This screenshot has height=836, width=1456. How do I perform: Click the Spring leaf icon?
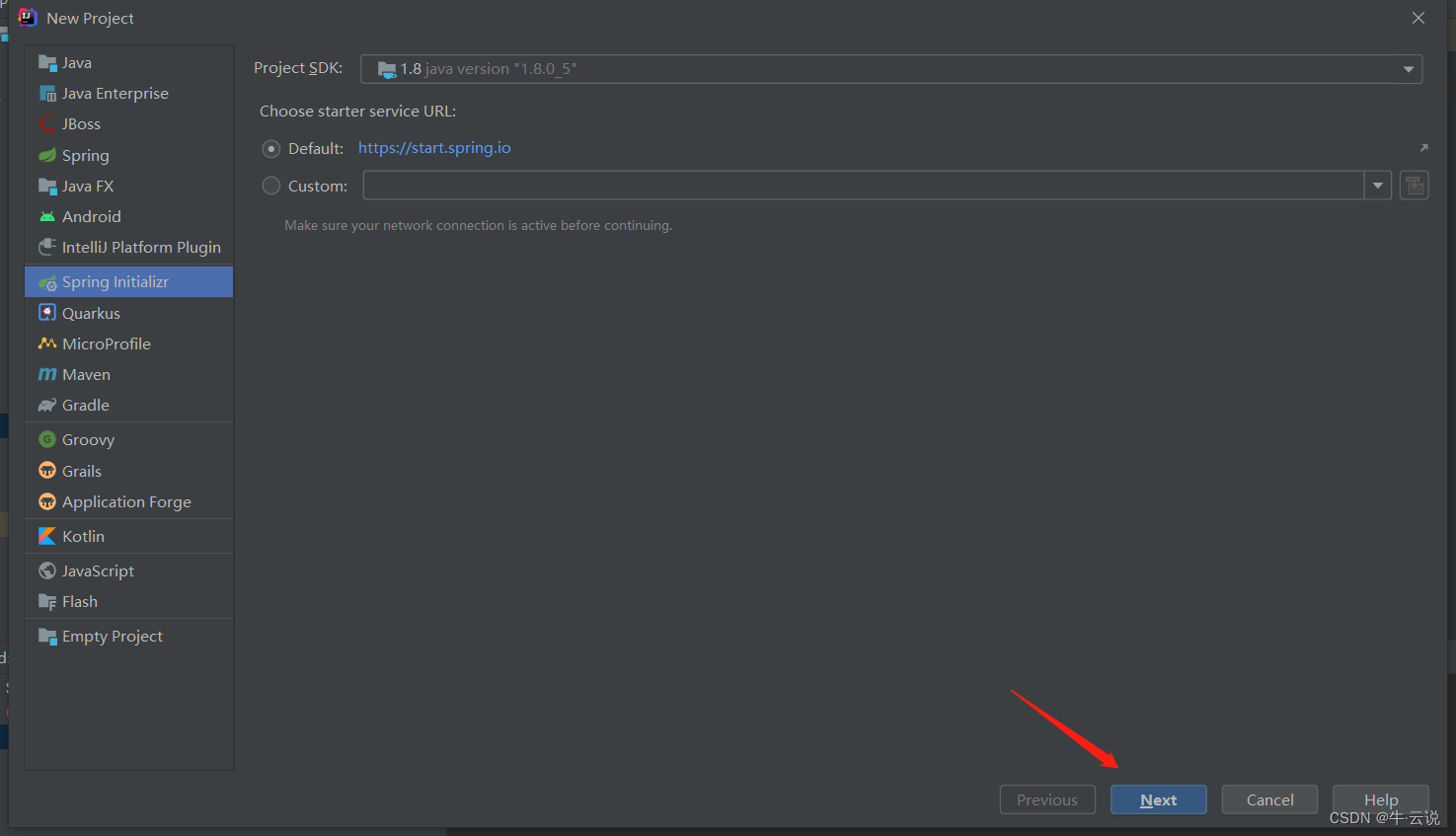click(x=47, y=156)
